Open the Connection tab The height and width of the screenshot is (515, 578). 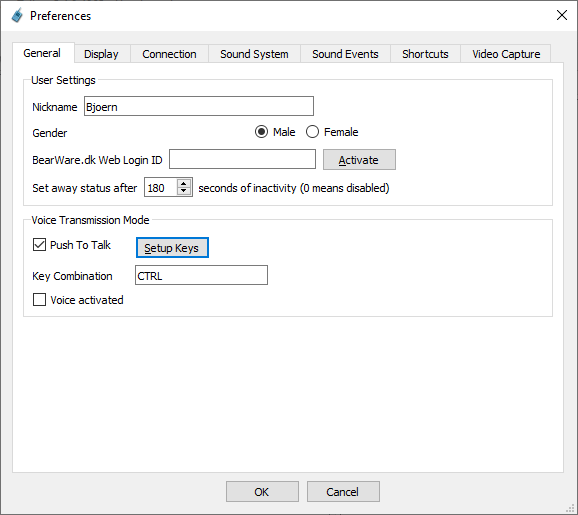click(169, 54)
